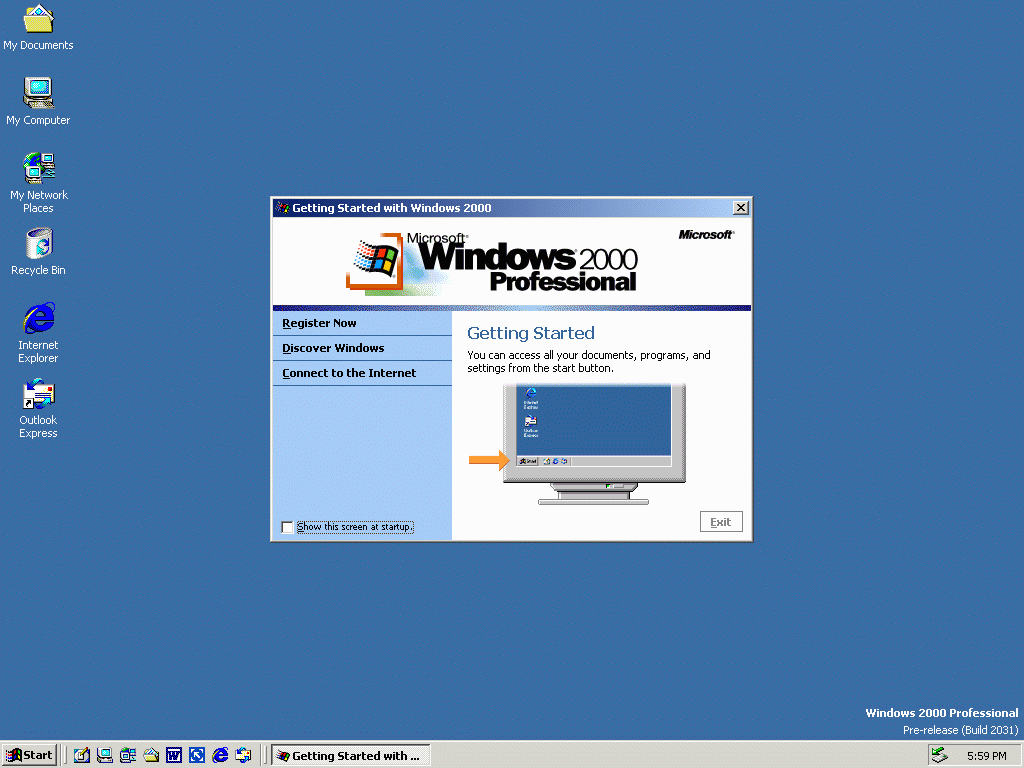Launch Word from the Quick Launch bar
The width and height of the screenshot is (1024, 768).
click(174, 756)
